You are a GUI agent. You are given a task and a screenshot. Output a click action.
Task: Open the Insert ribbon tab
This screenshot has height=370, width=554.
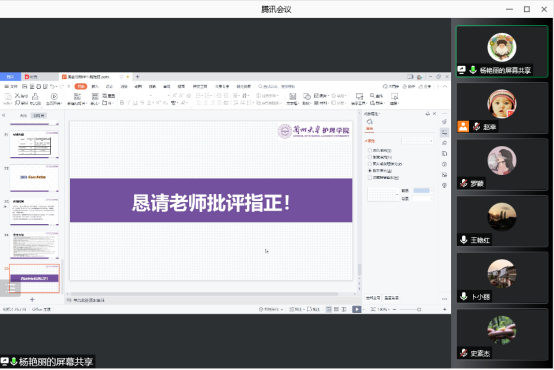click(x=95, y=86)
